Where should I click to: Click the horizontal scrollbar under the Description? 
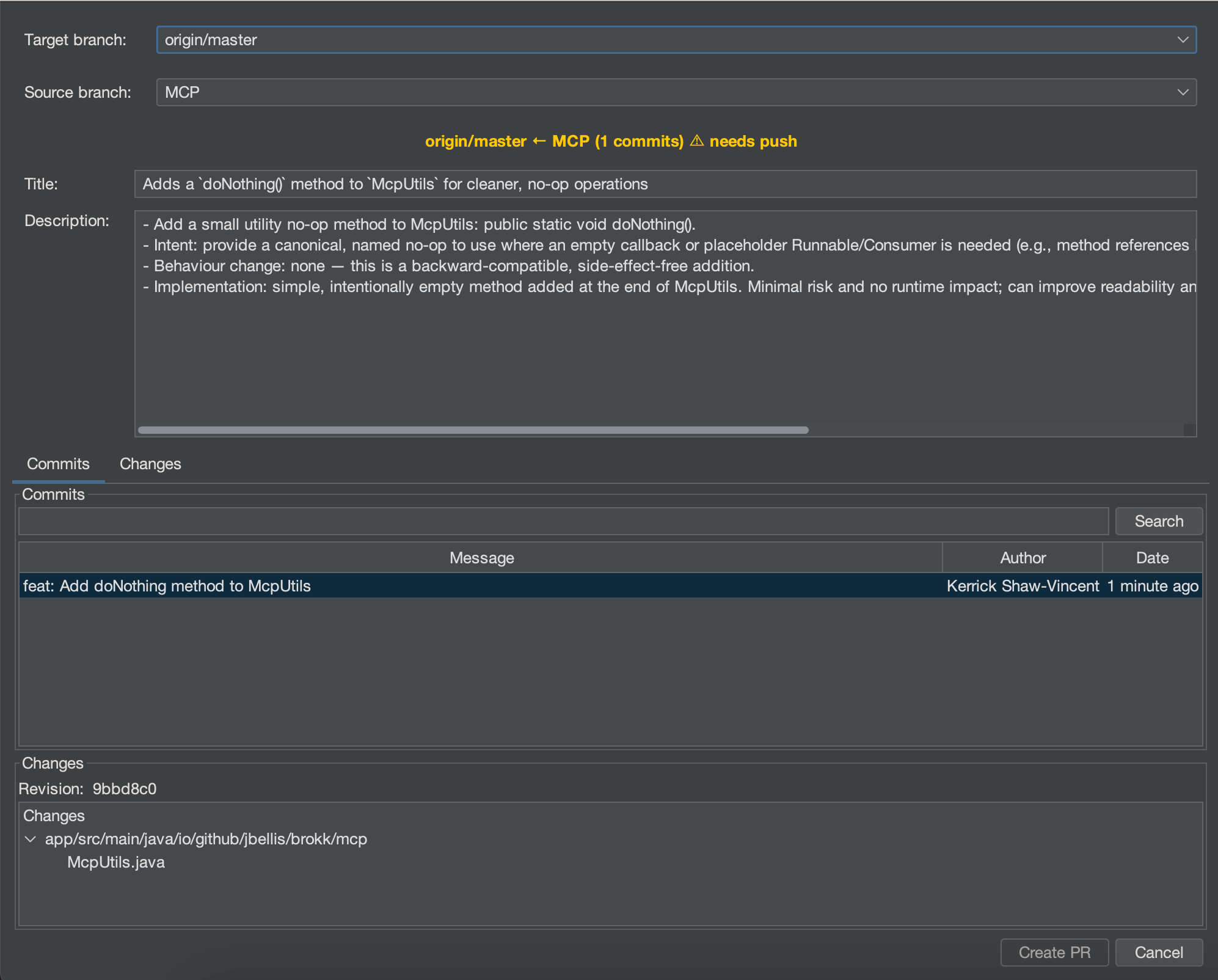[x=473, y=430]
